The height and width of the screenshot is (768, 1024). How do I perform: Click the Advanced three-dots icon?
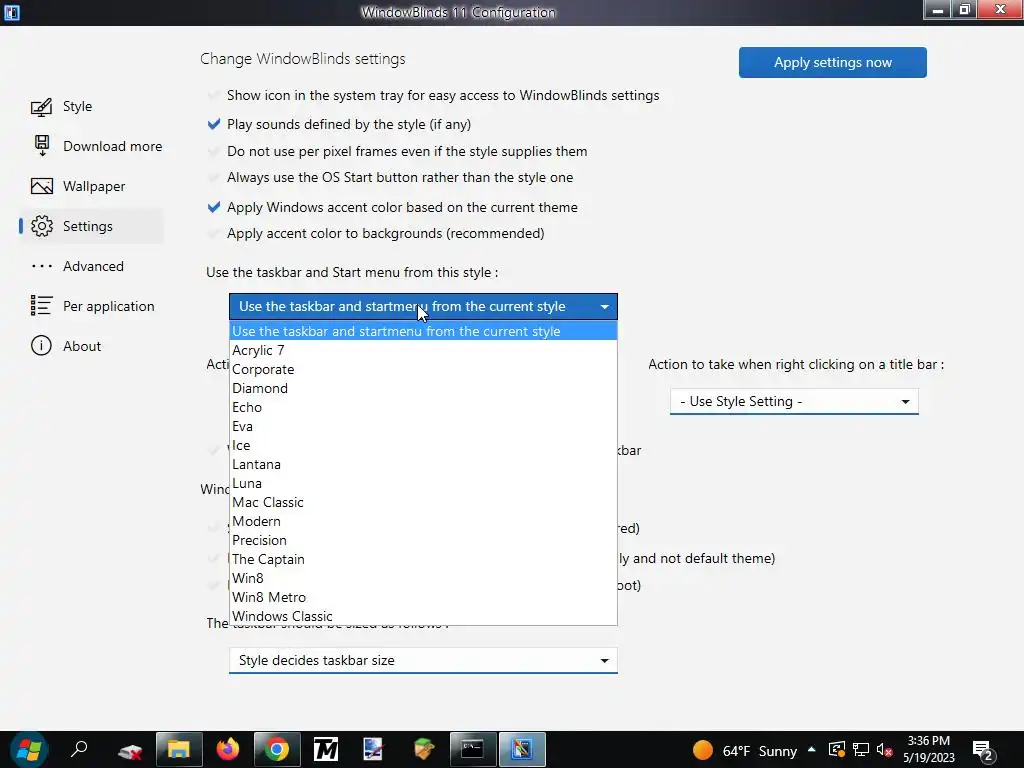[42, 266]
